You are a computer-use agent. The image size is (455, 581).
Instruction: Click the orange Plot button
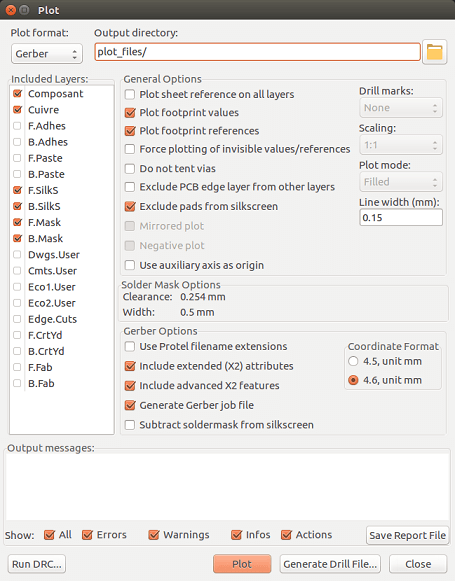(x=242, y=564)
